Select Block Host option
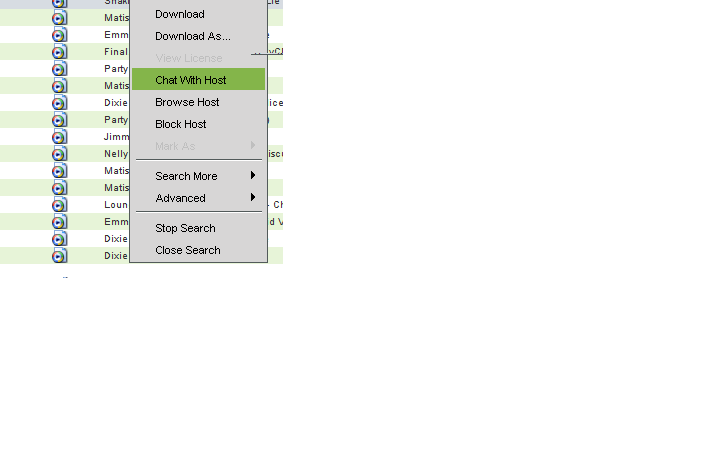Screen dimensions: 720x450 (181, 124)
